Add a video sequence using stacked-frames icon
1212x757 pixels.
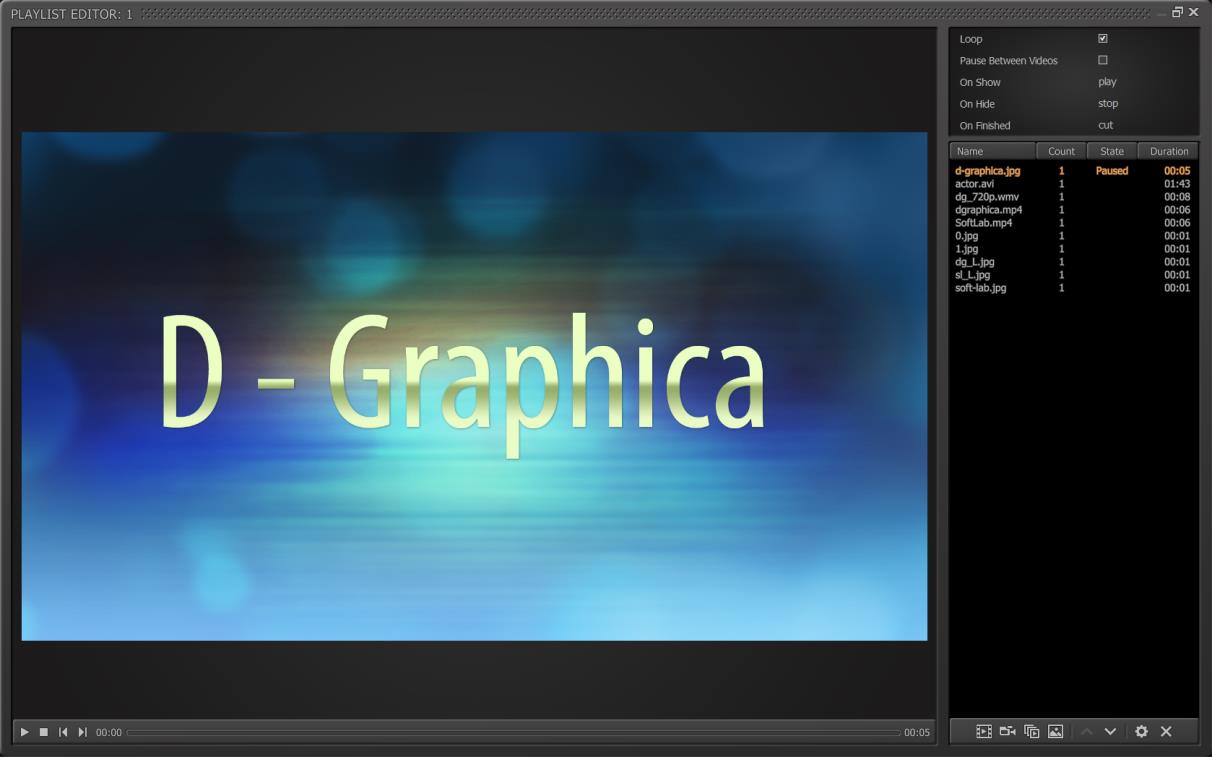coord(1032,732)
